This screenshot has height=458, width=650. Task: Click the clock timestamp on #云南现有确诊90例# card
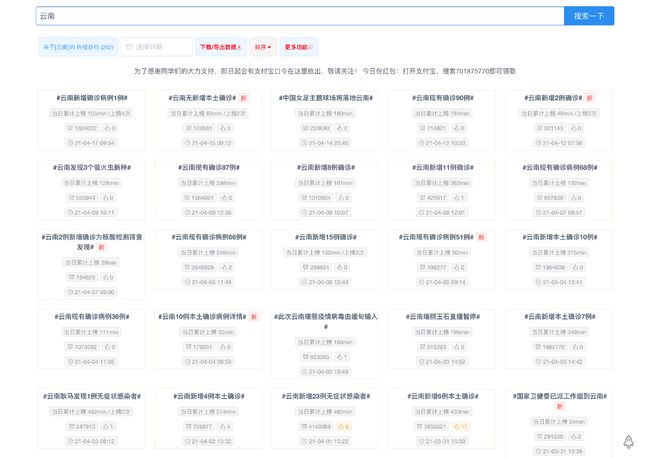442,143
